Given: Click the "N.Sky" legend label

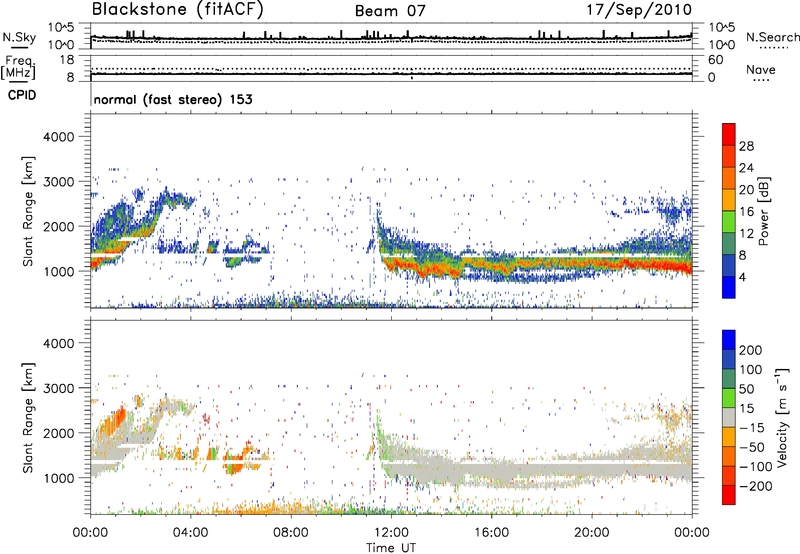Looking at the screenshot, I should coord(19,37).
